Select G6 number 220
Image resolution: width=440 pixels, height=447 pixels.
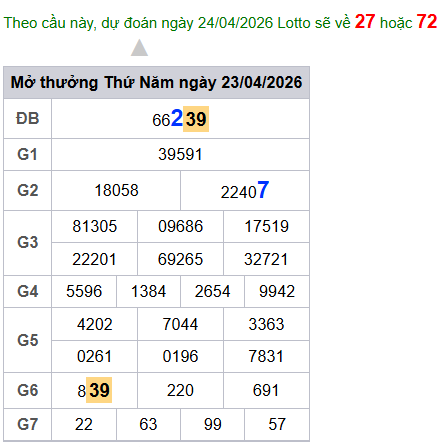coord(180,390)
